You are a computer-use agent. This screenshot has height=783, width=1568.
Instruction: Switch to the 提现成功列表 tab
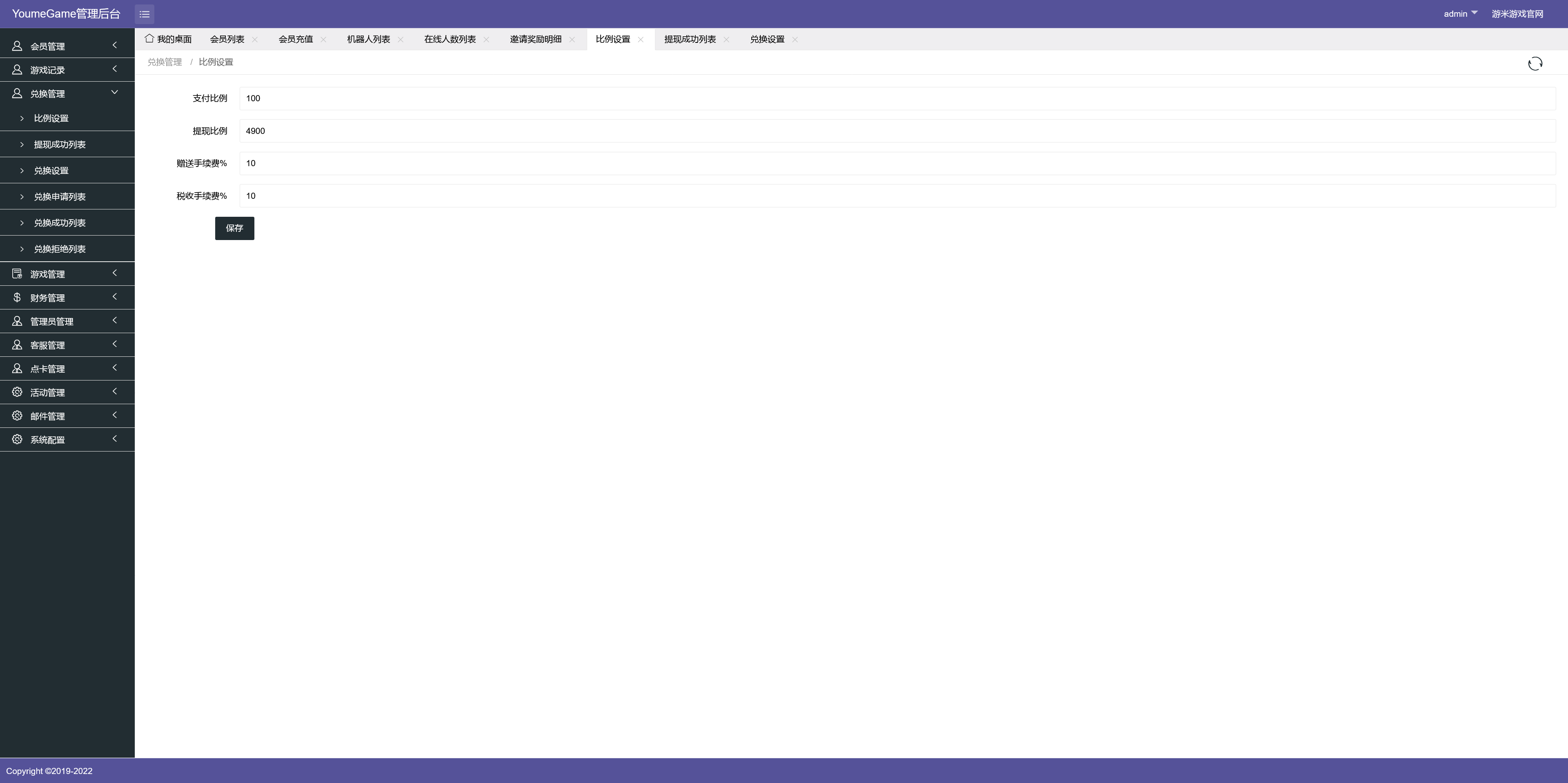pos(690,40)
